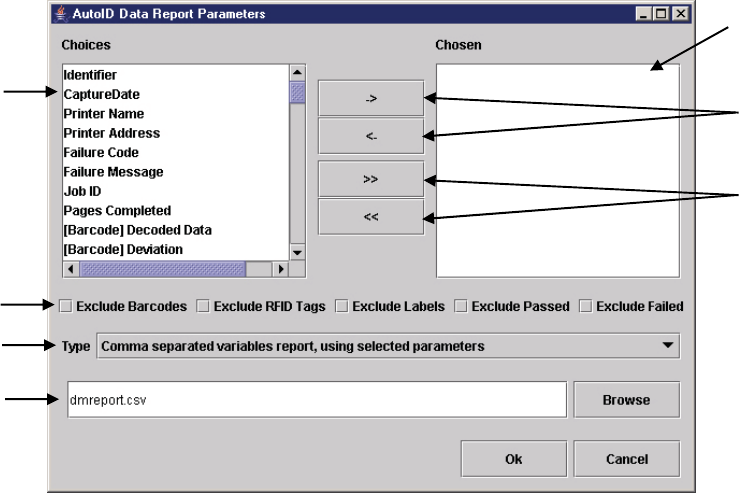Image resolution: width=739 pixels, height=493 pixels.
Task: Click the dmreport.csv filename field
Action: coord(317,400)
